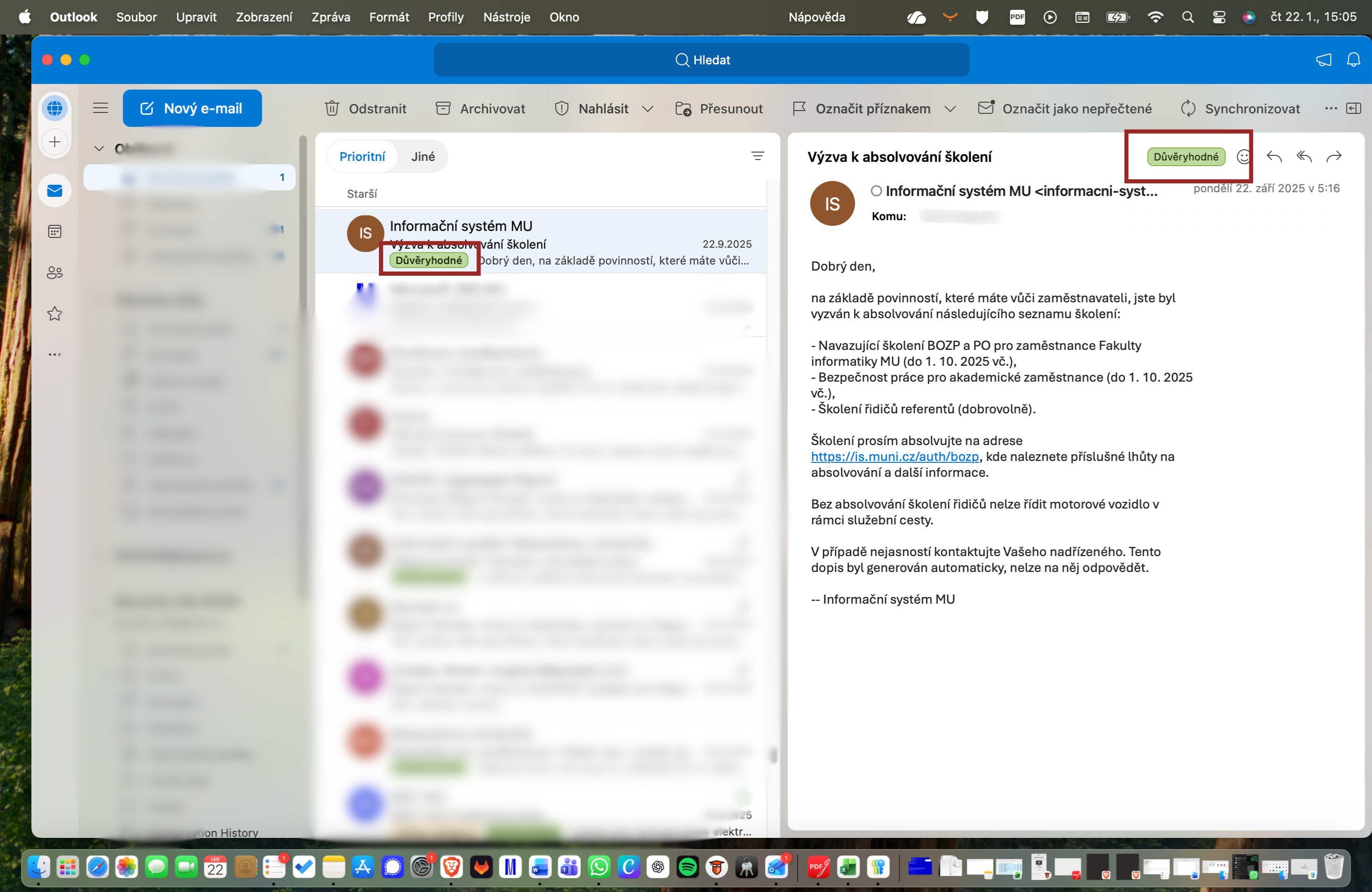Switch to the Jiné tab

click(422, 157)
